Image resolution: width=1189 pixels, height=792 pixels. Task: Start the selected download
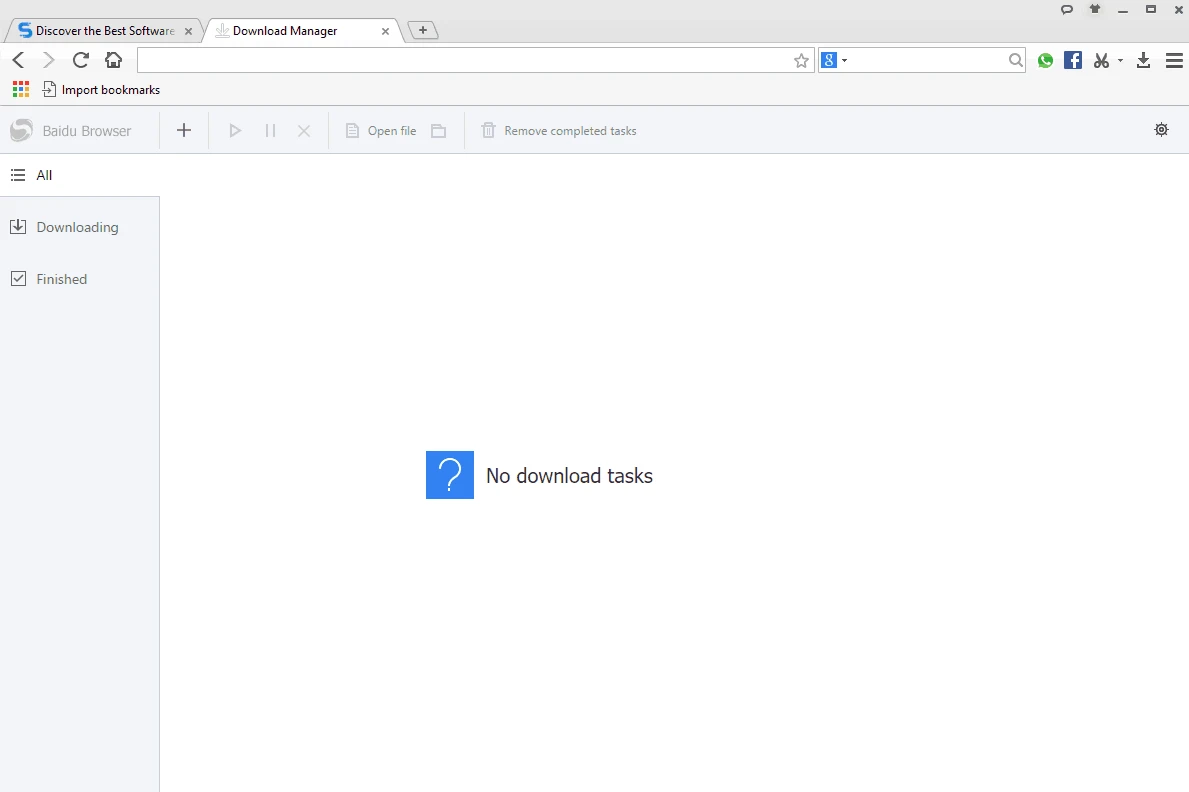[235, 130]
